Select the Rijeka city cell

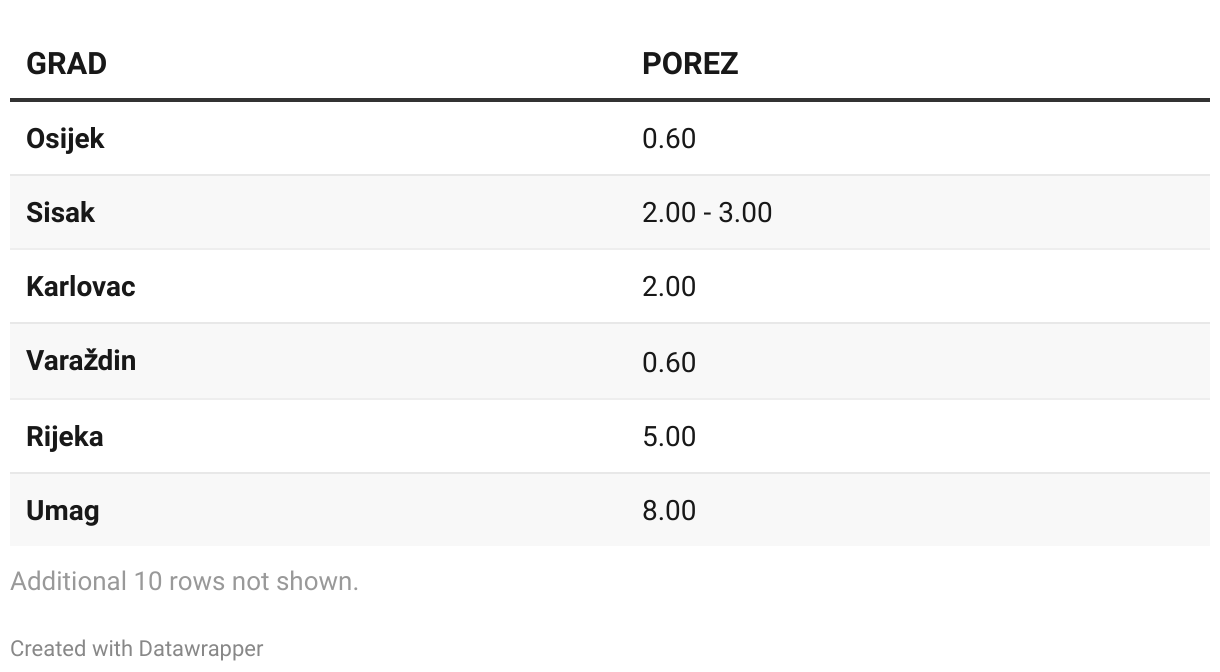tap(64, 436)
